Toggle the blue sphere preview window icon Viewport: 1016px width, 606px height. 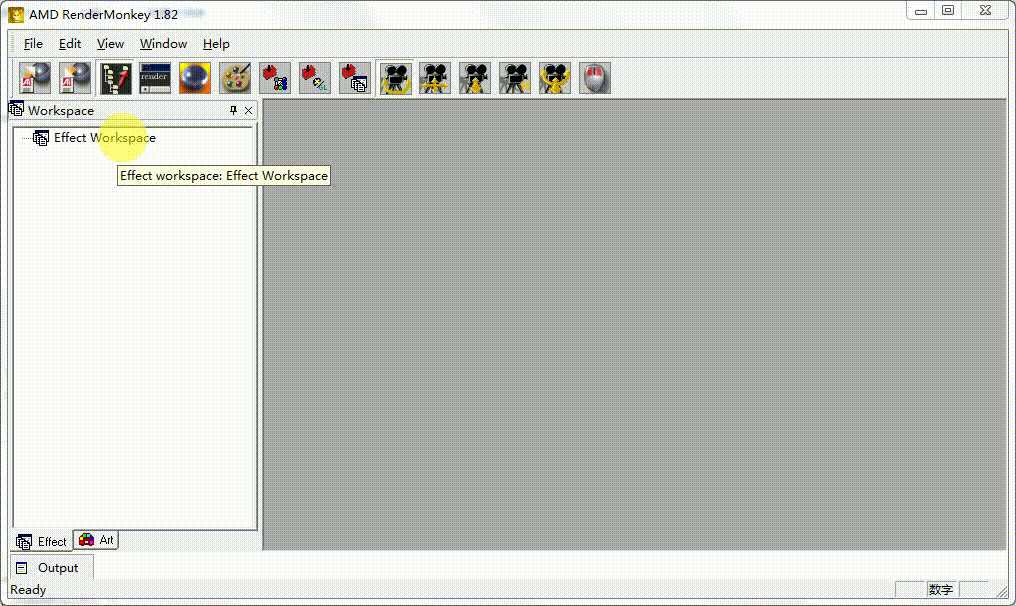point(195,78)
